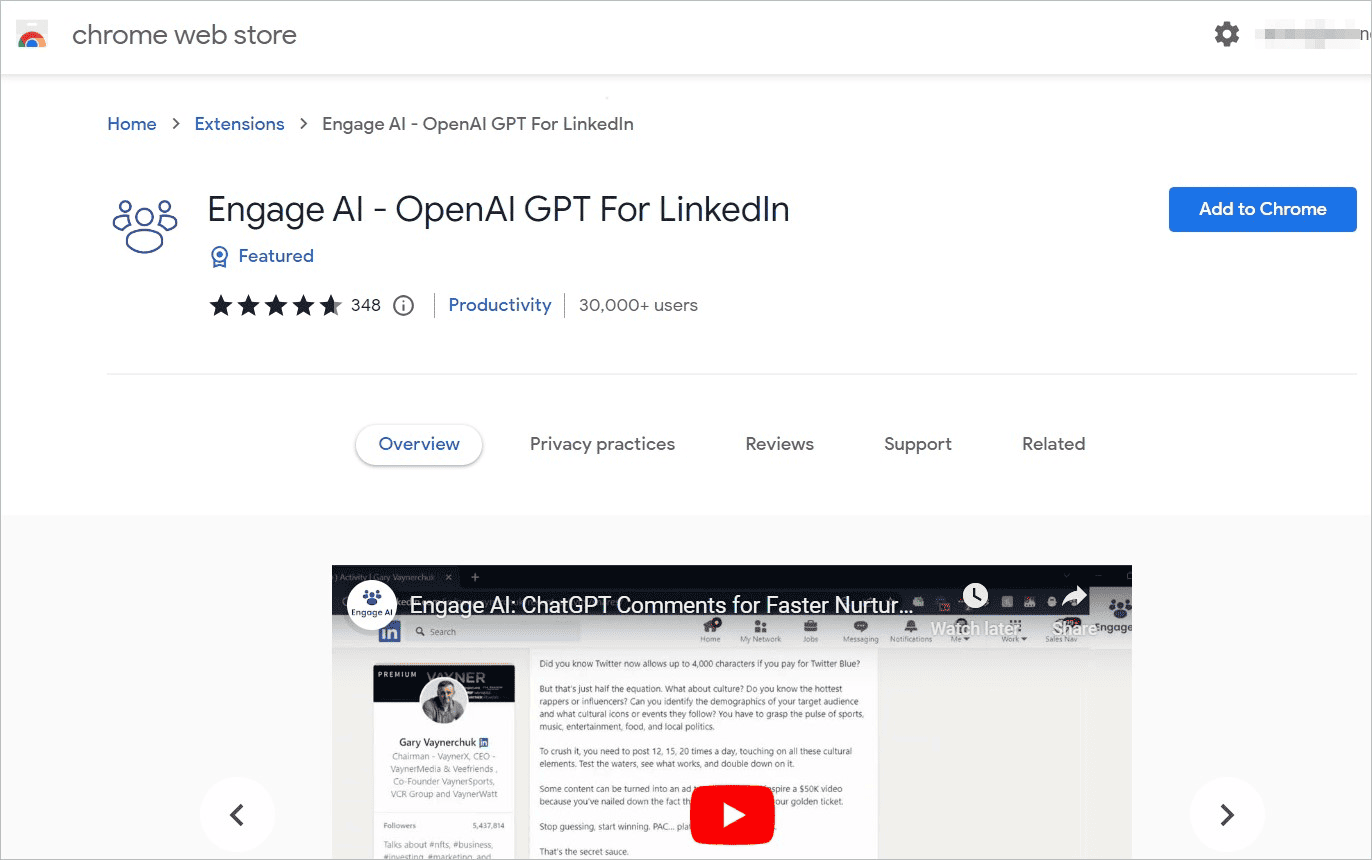
Task: Click the Add to Chrome button
Action: (1263, 209)
